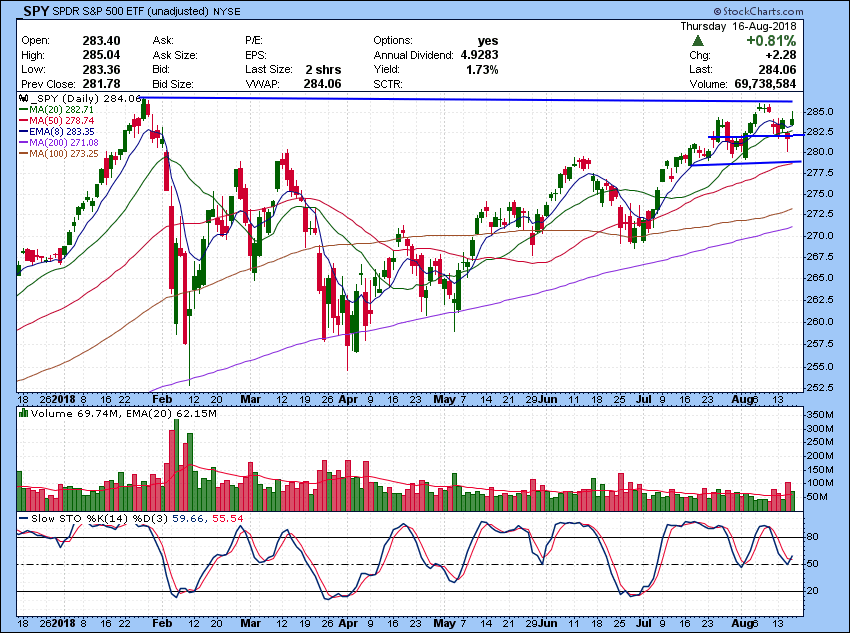This screenshot has height=633, width=850.
Task: Select the Annual Dividend value 4.9283
Action: coord(479,55)
